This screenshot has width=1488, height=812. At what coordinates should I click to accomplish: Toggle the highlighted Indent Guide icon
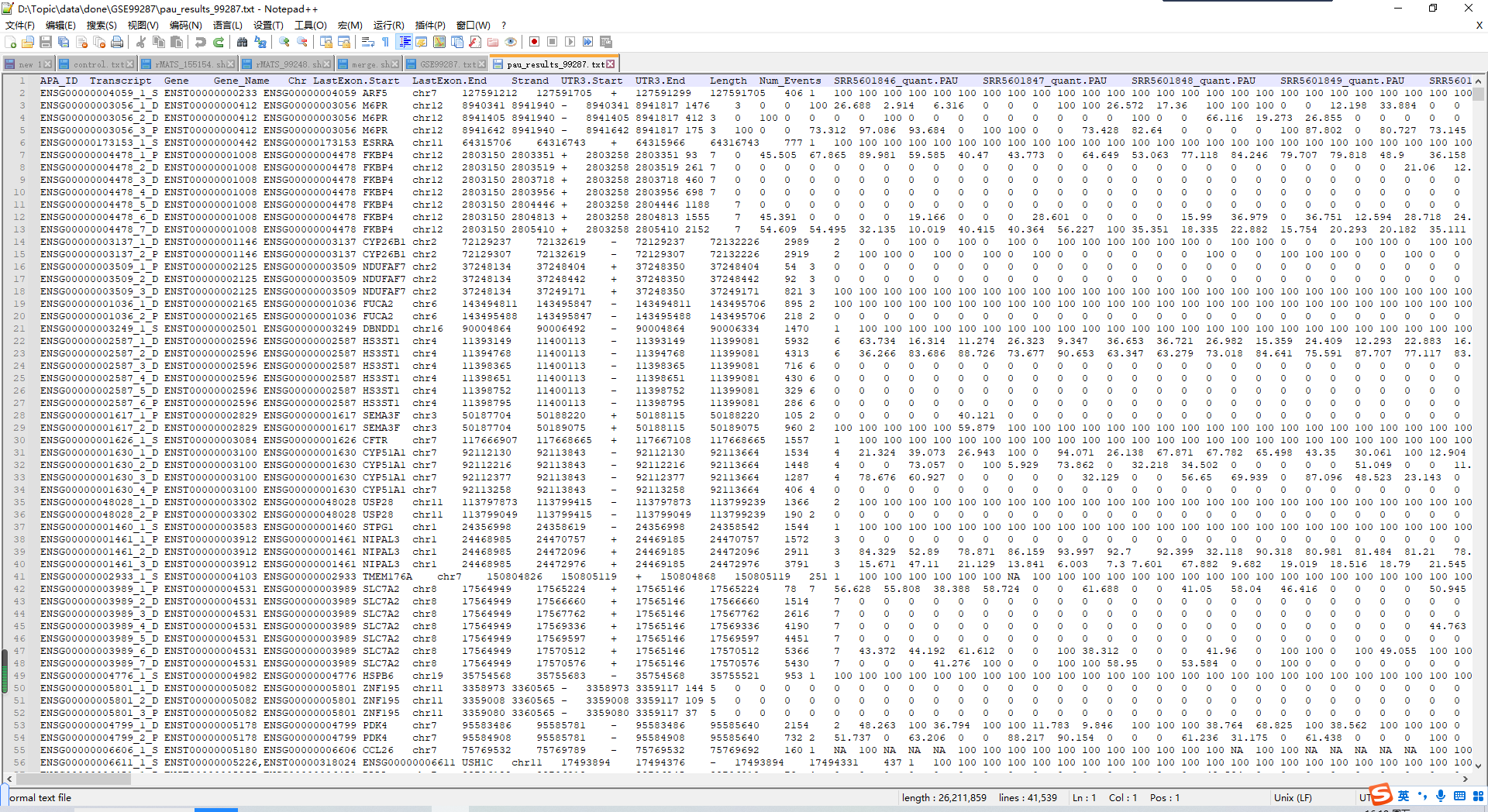pyautogui.click(x=404, y=42)
